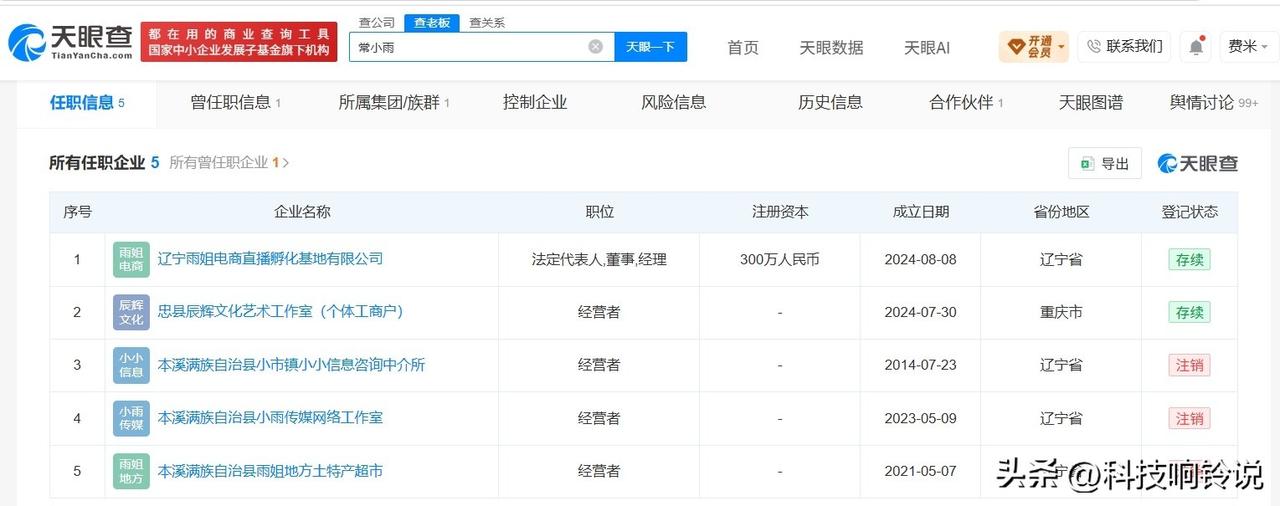The image size is (1280, 506).
Task: Open the 开通会员 membership dropdown
Action: pyautogui.click(x=1034, y=46)
